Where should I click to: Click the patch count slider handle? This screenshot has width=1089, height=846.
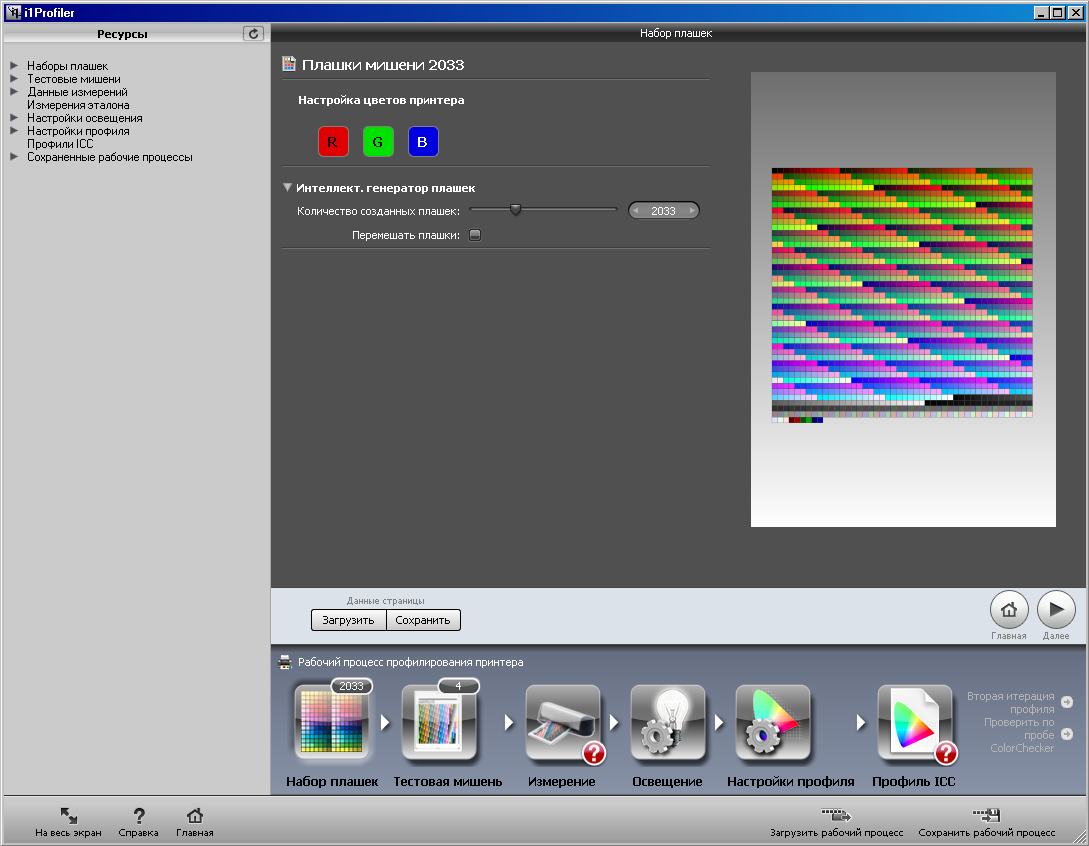[515, 210]
